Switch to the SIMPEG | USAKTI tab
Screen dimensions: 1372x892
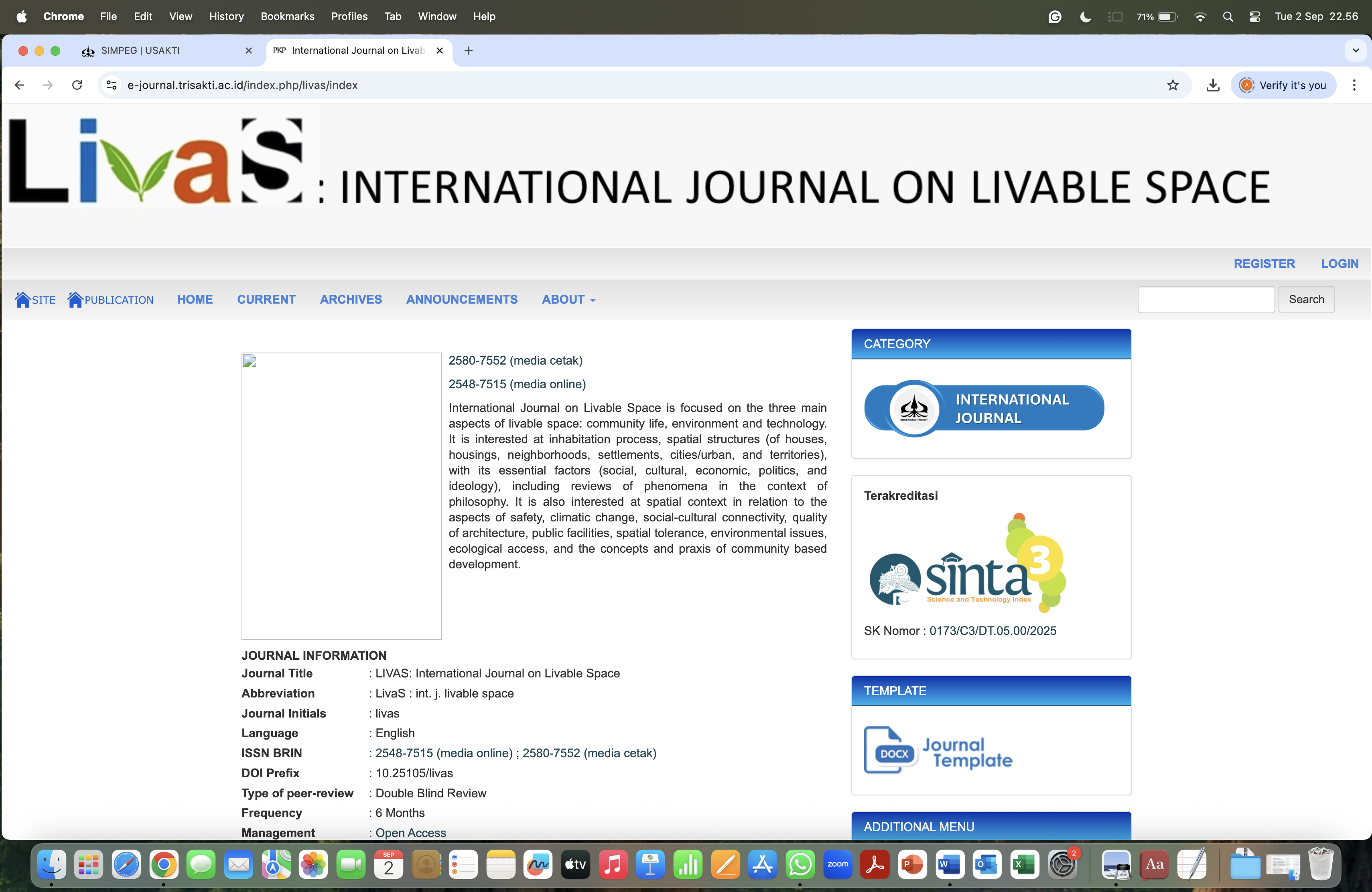[x=140, y=51]
